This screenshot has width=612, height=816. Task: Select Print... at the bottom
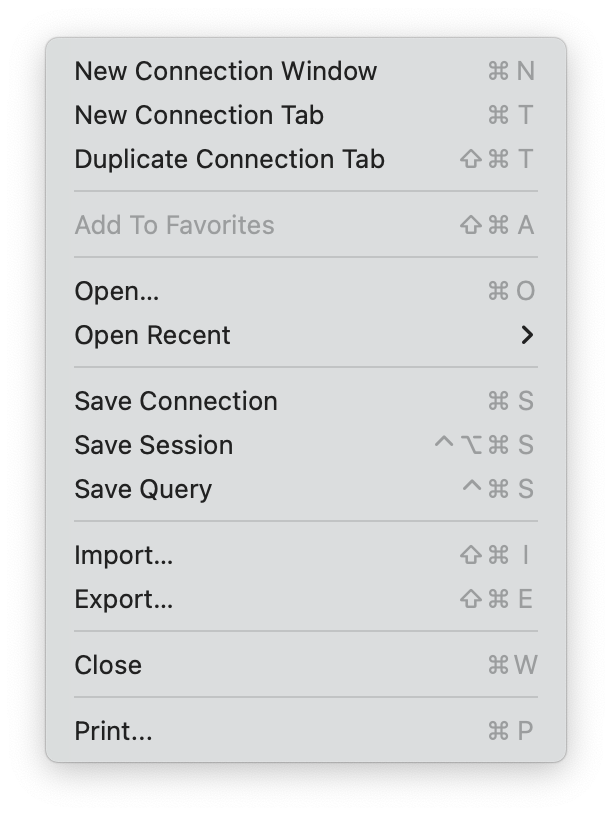point(114,731)
